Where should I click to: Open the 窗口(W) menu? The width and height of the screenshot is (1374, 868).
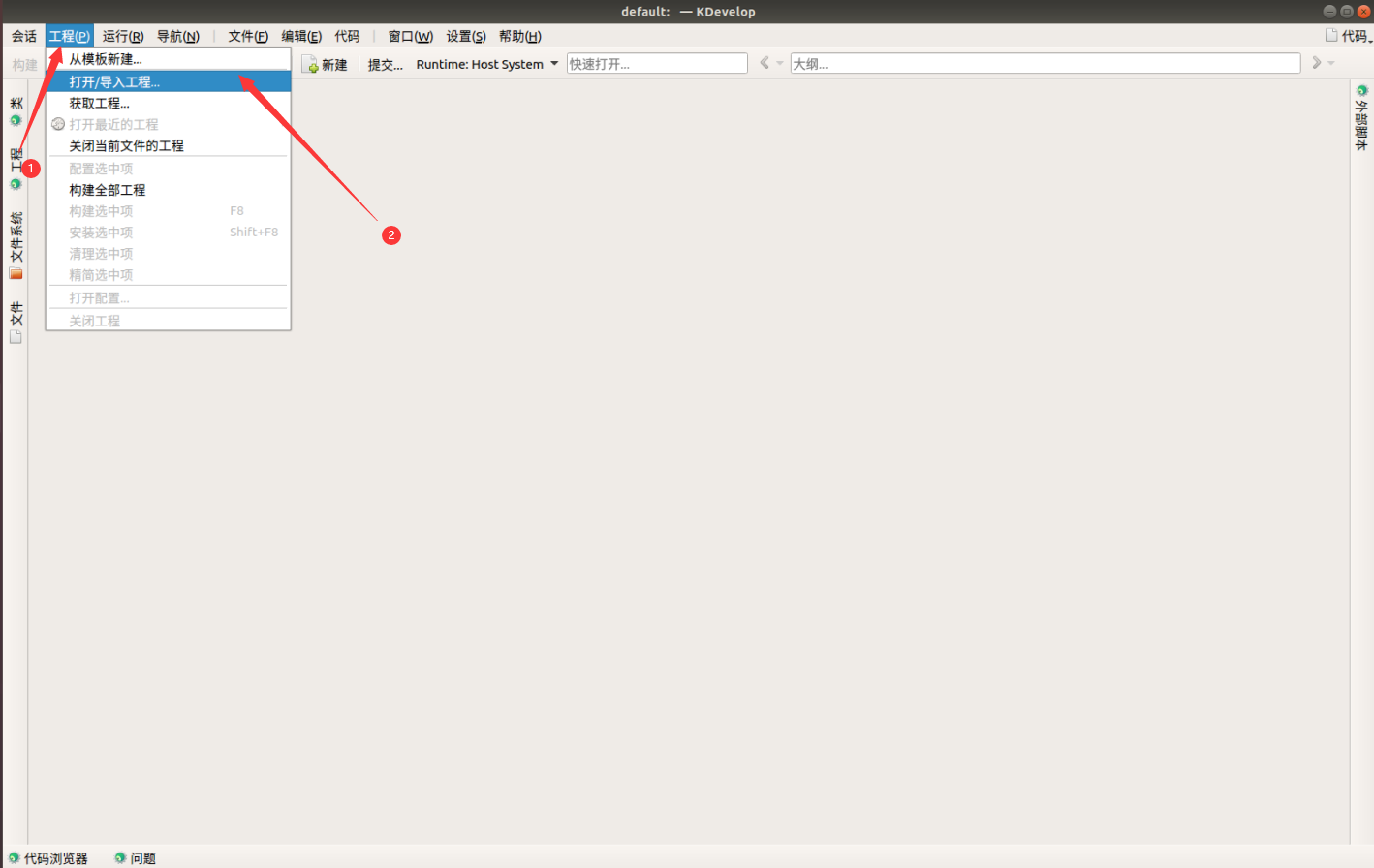point(411,36)
